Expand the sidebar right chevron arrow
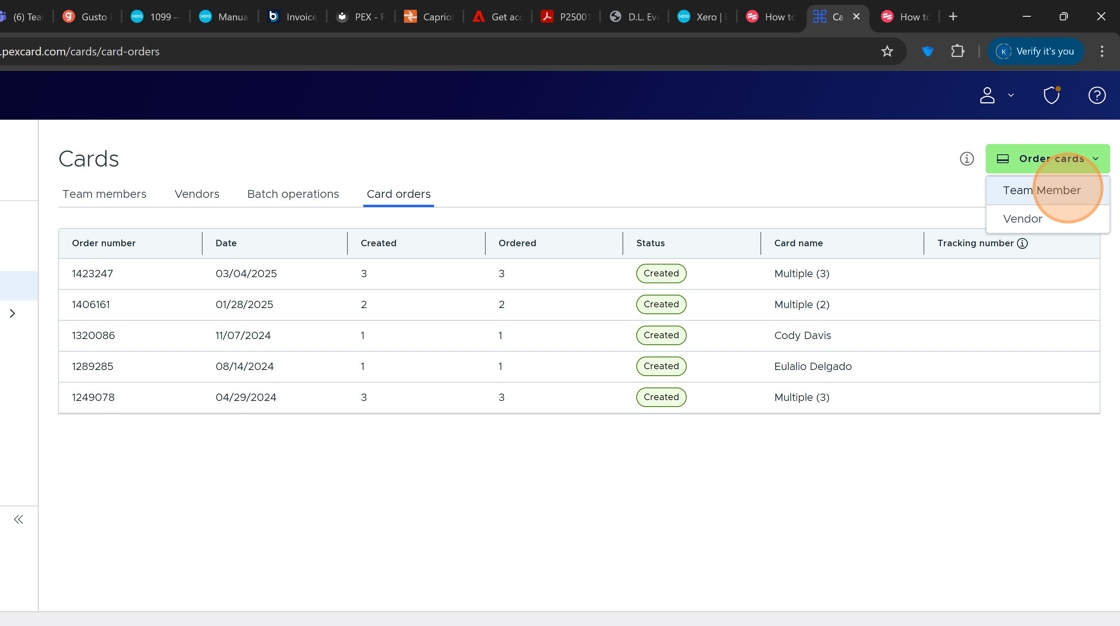The height and width of the screenshot is (626, 1120). coord(12,313)
